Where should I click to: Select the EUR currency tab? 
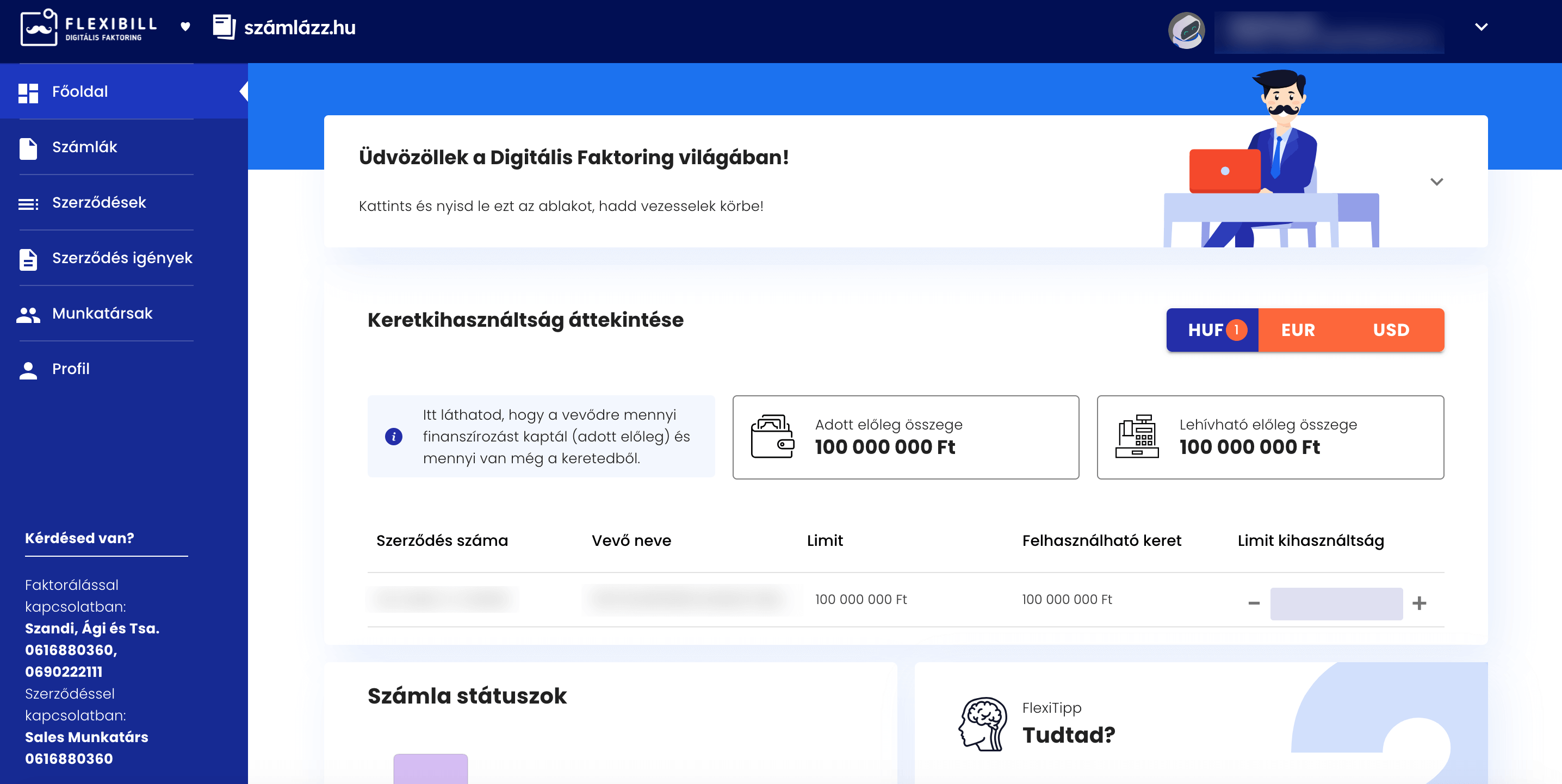[1298, 330]
